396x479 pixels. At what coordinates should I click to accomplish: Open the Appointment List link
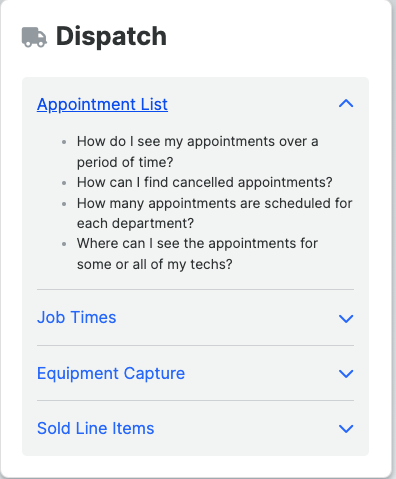(x=102, y=104)
